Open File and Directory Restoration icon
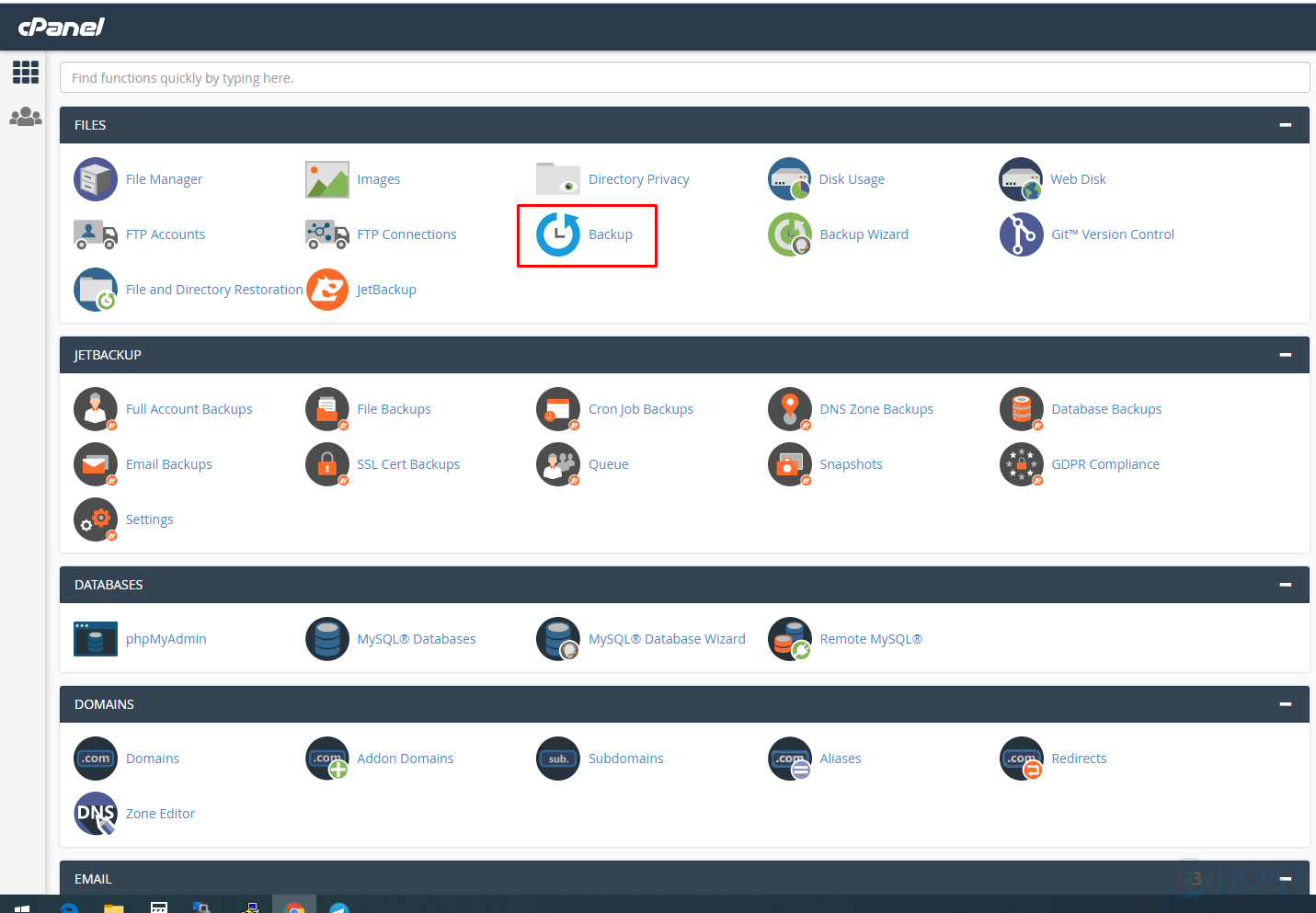The image size is (1316, 913). pos(96,290)
